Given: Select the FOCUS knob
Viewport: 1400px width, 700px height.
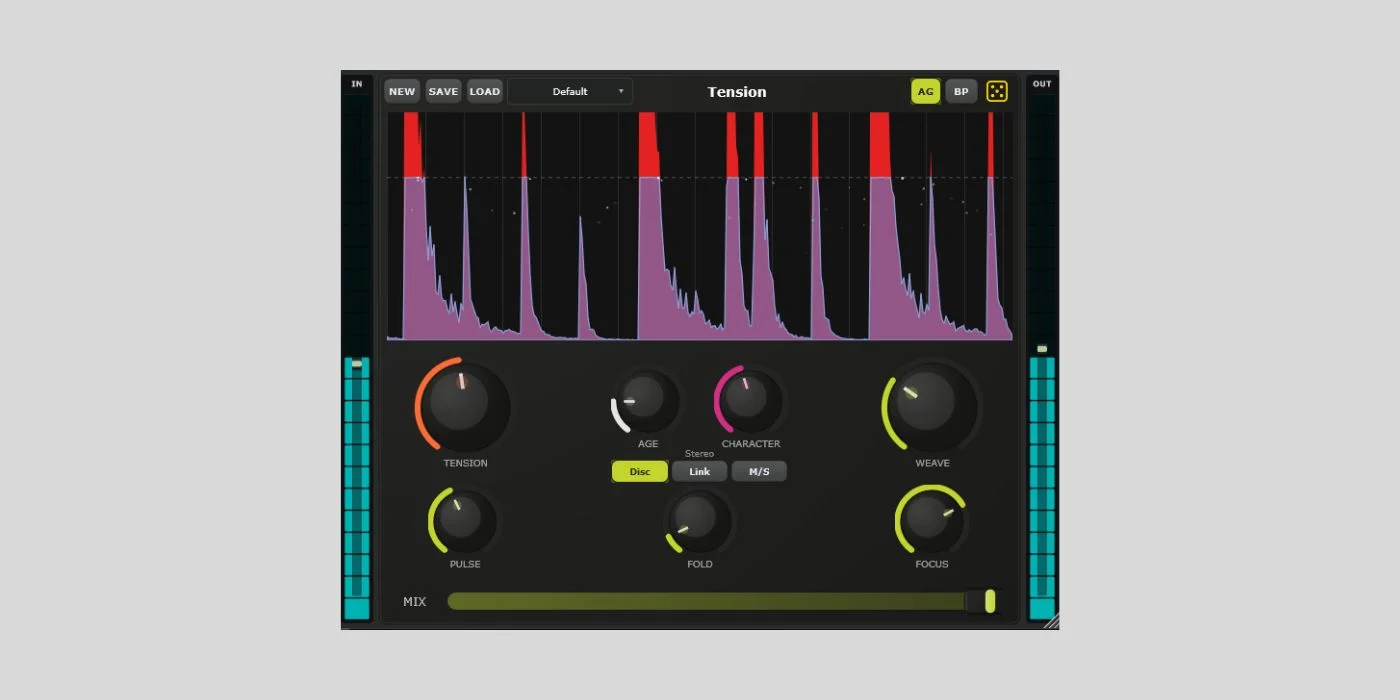Looking at the screenshot, I should (931, 524).
